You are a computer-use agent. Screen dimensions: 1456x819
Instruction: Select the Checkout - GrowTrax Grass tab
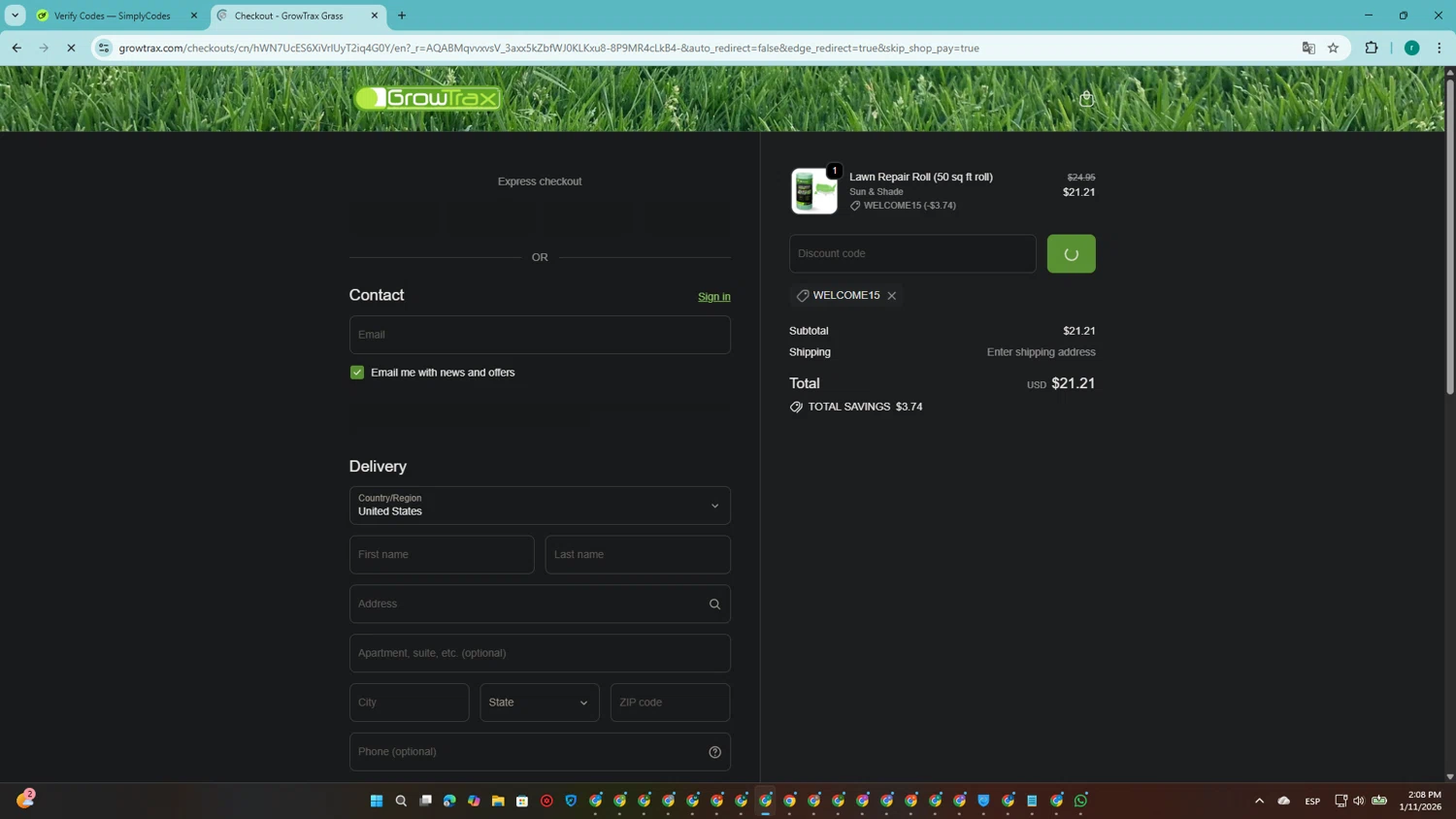pyautogui.click(x=298, y=16)
